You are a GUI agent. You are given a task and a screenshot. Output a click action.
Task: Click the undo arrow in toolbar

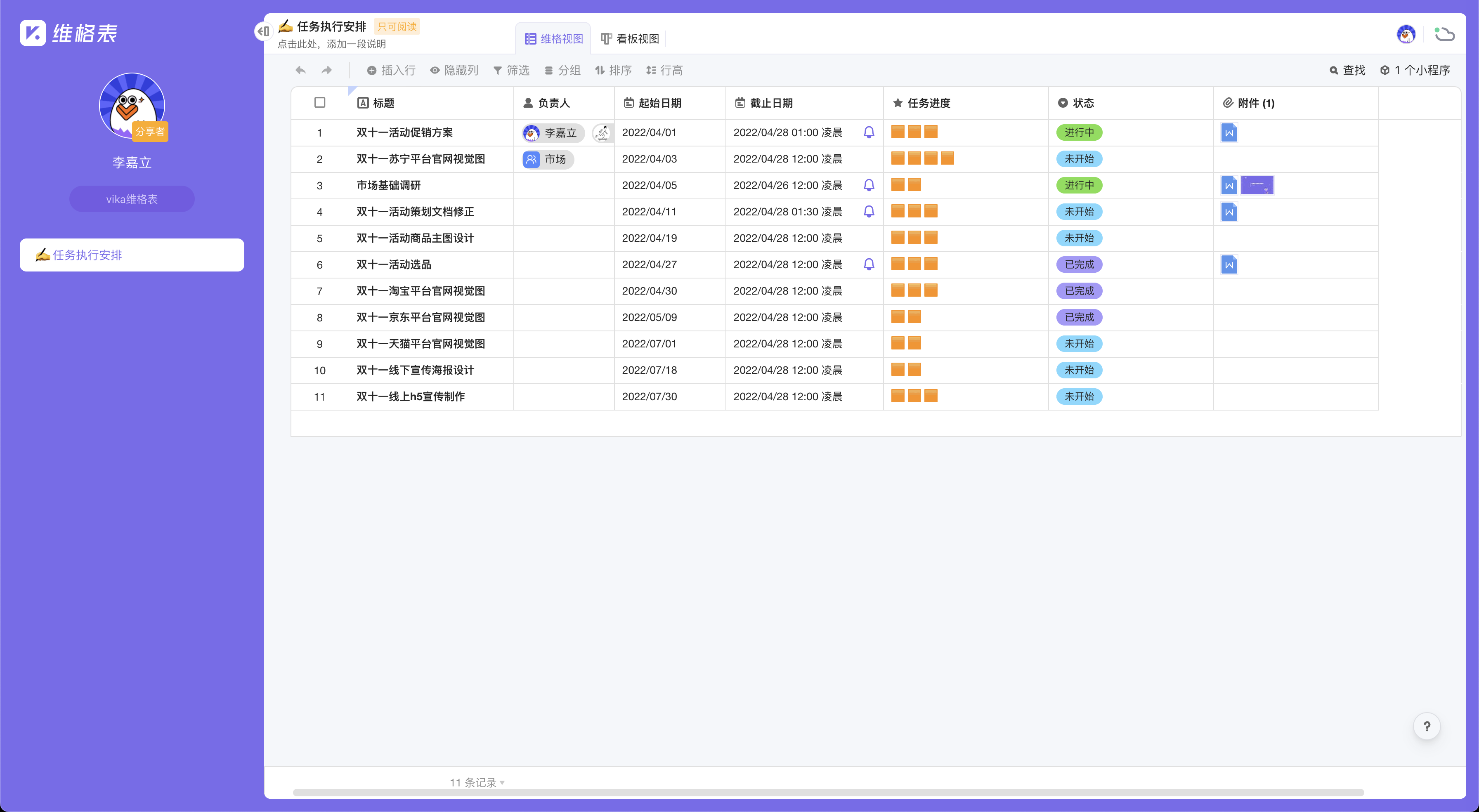coord(300,70)
